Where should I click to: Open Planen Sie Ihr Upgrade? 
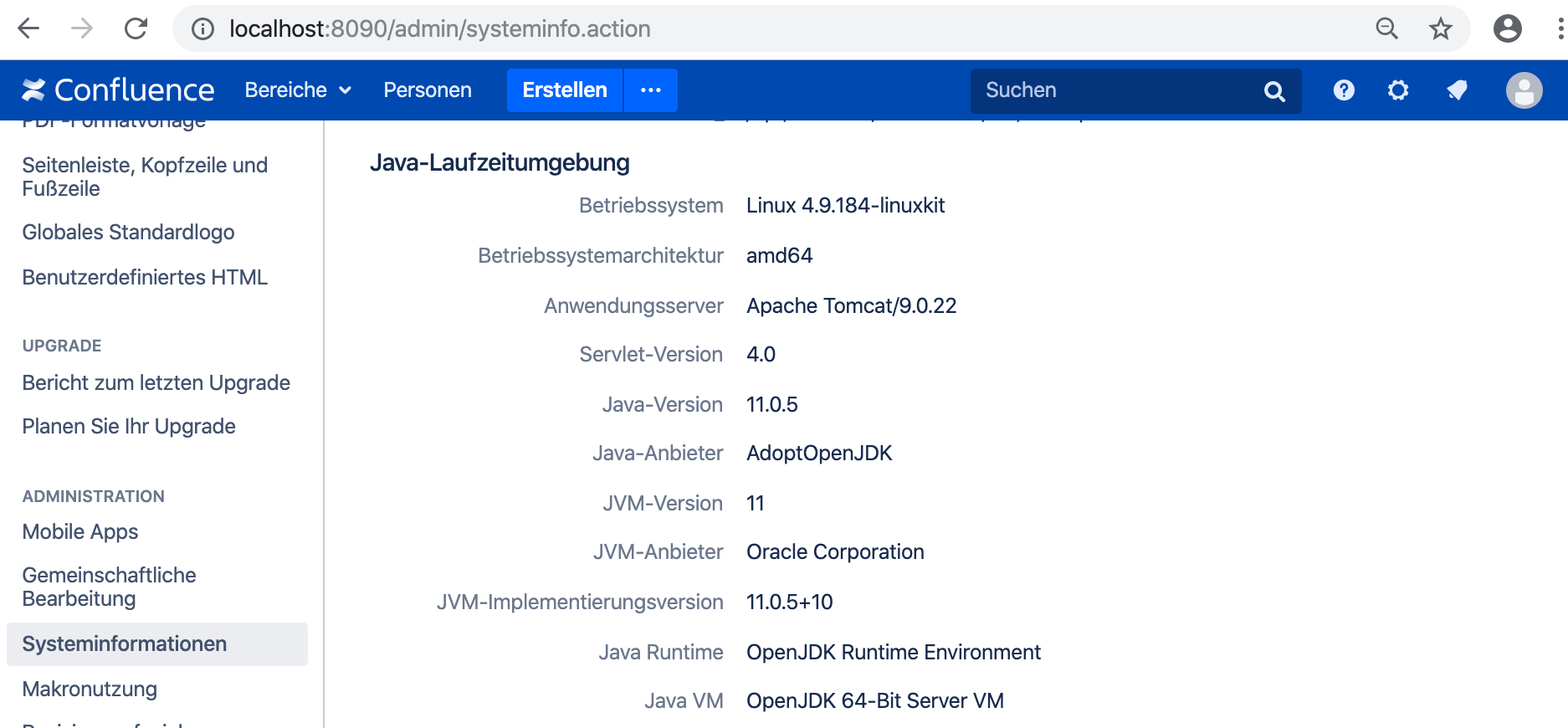(129, 426)
